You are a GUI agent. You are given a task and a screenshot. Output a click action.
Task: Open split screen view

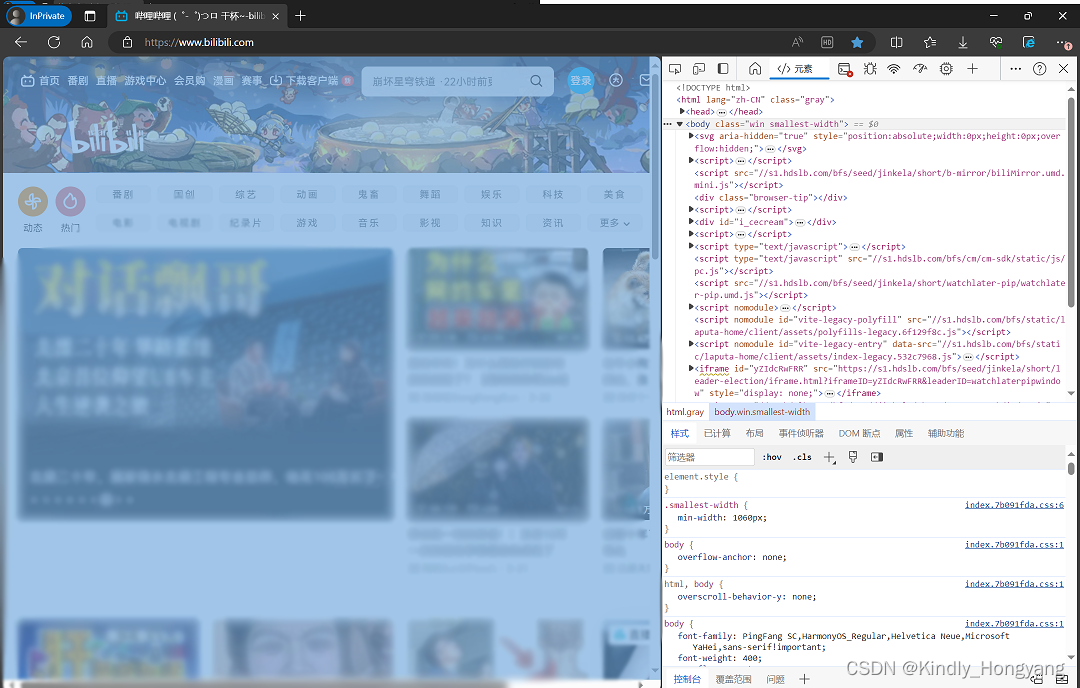[896, 42]
